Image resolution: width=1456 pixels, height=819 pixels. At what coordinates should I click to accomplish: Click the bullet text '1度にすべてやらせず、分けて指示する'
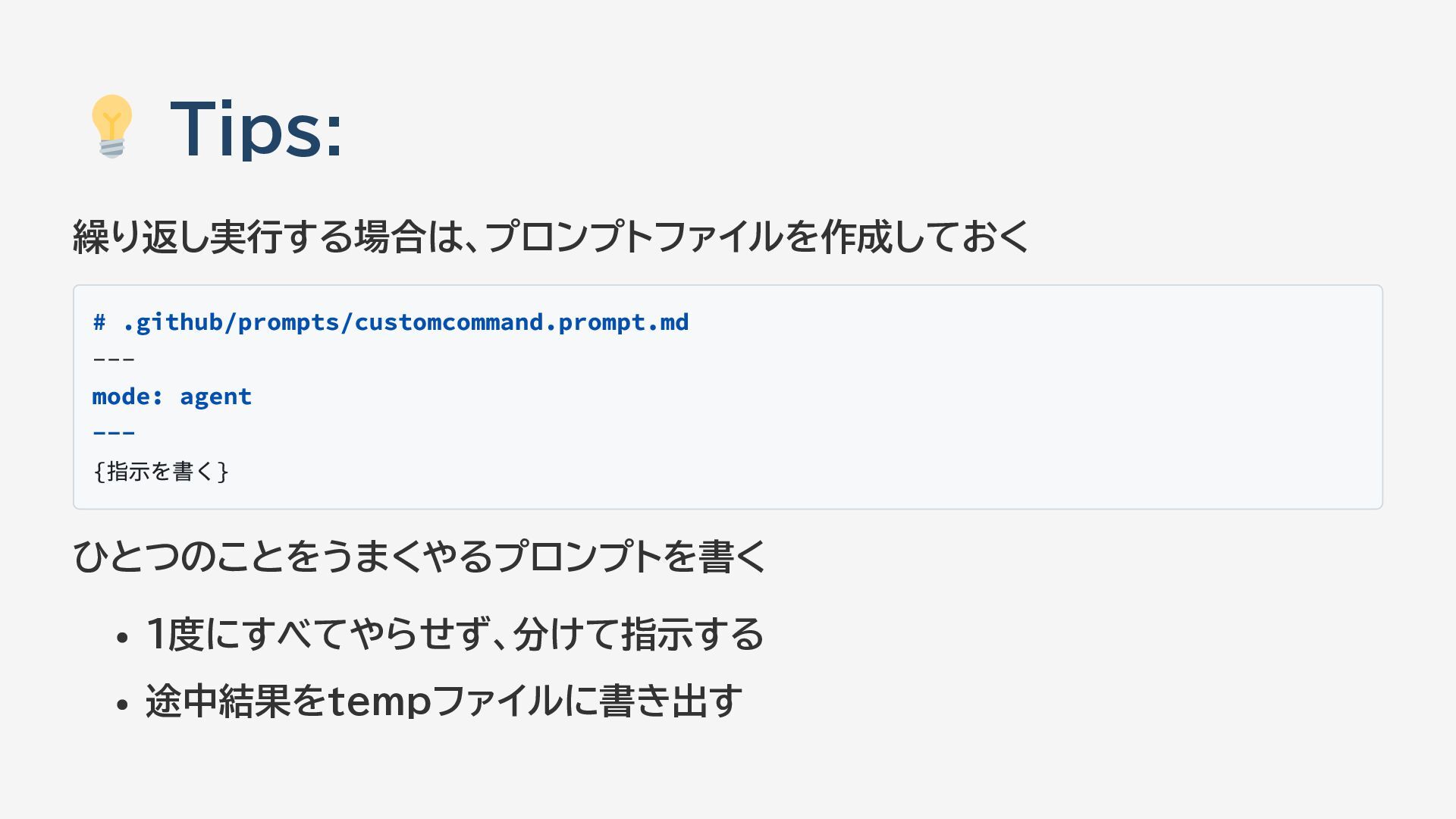[455, 635]
